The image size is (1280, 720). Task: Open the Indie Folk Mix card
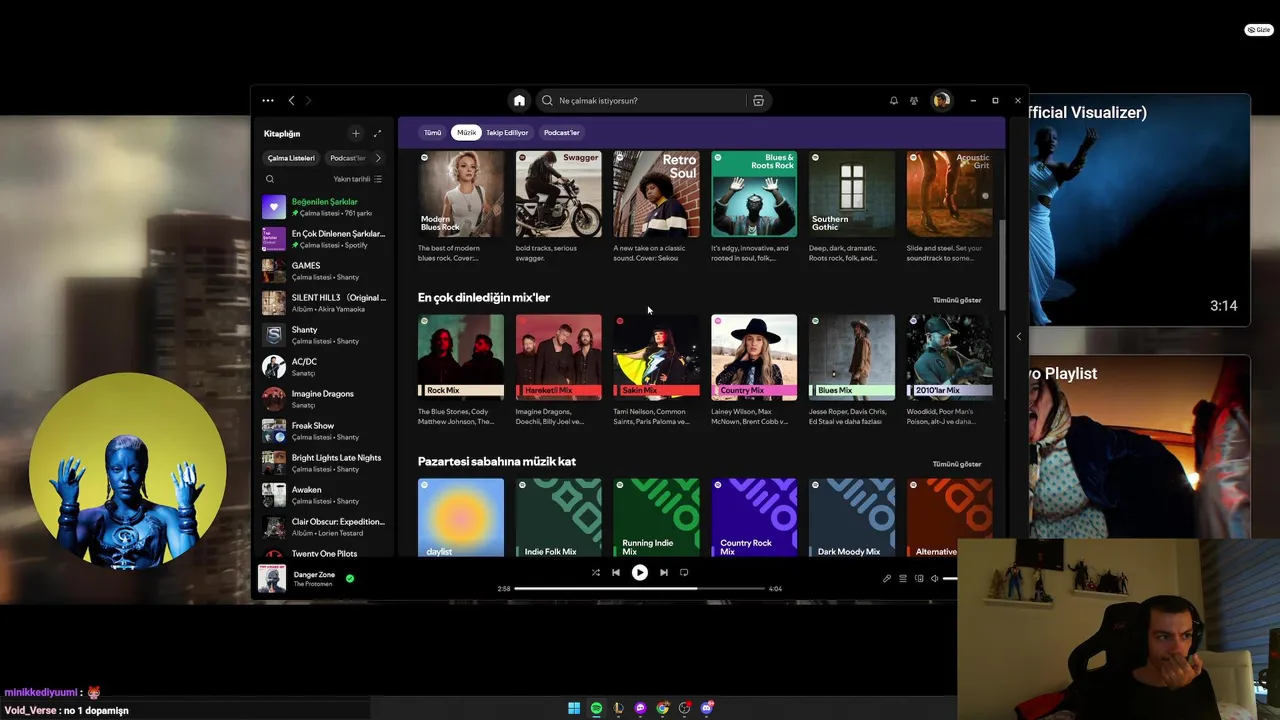click(x=559, y=517)
